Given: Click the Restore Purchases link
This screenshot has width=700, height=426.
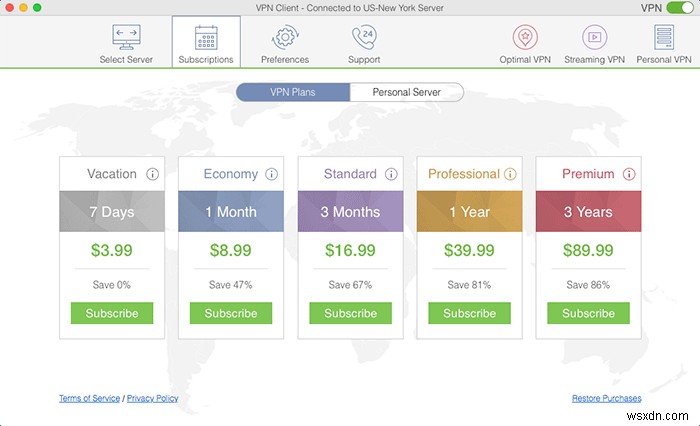Looking at the screenshot, I should tap(606, 398).
